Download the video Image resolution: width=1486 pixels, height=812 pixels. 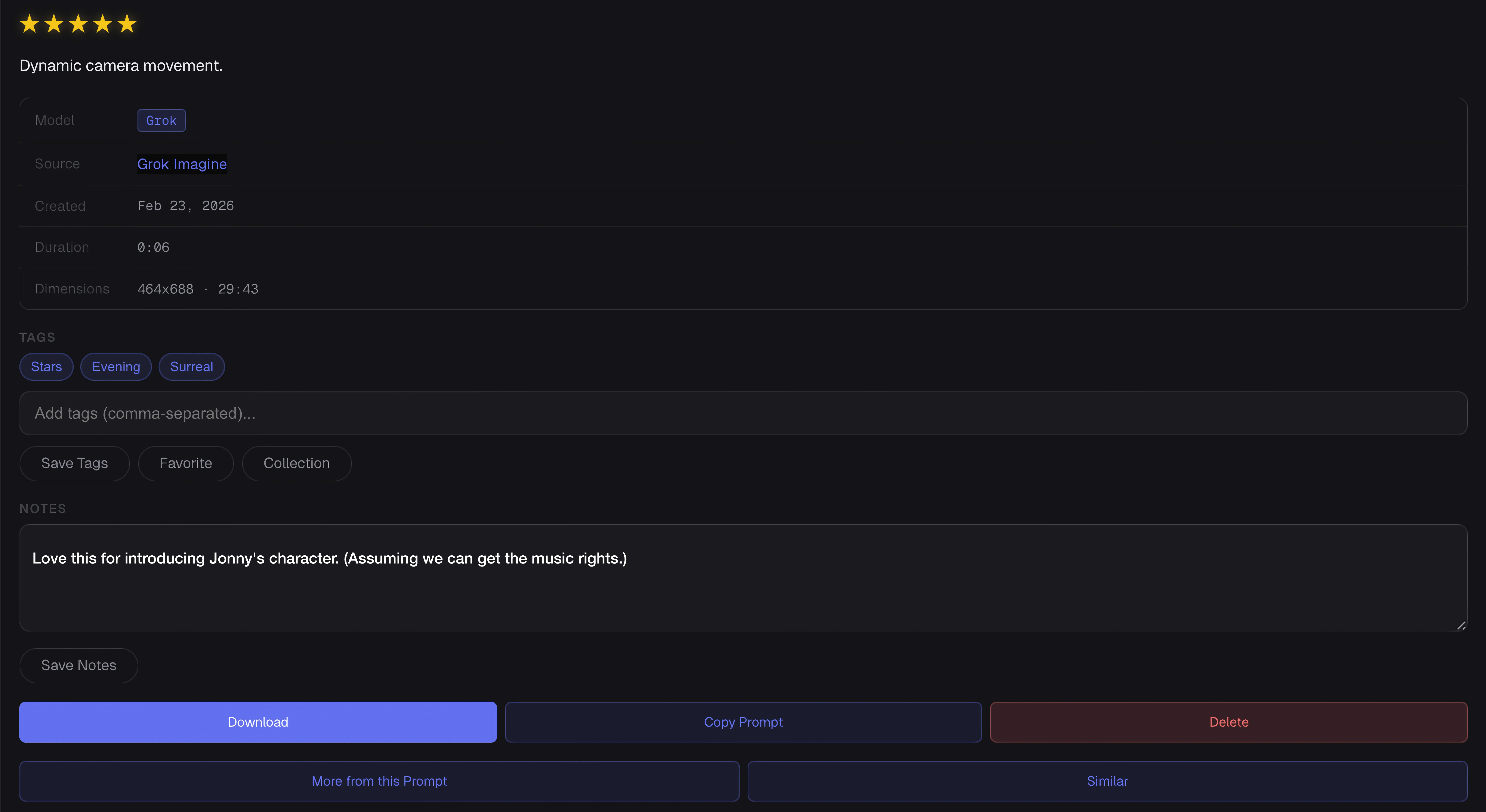coord(258,722)
